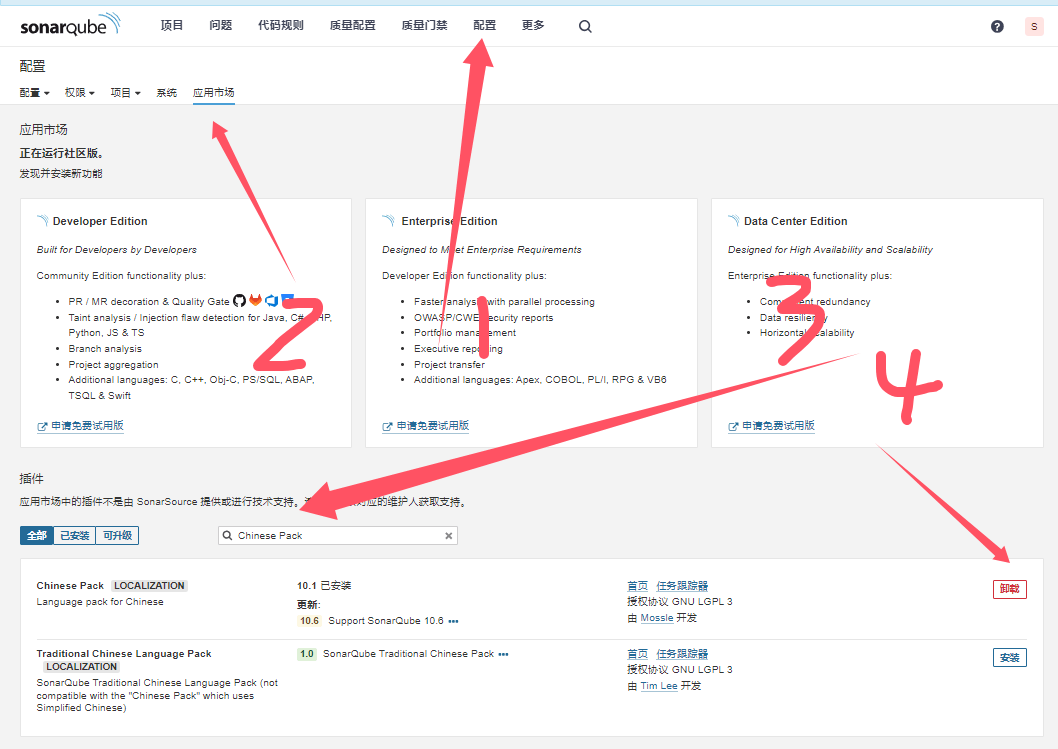Click the 'Language pack for Chinese' description

click(x=100, y=602)
